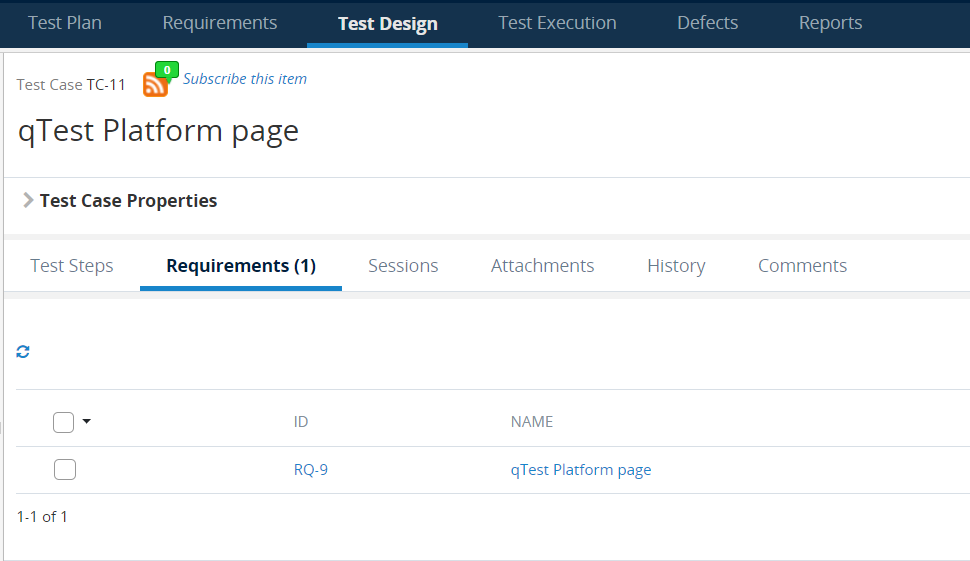Check the box for requirement RQ-9
Screen dimensions: 970x561
click(x=65, y=470)
